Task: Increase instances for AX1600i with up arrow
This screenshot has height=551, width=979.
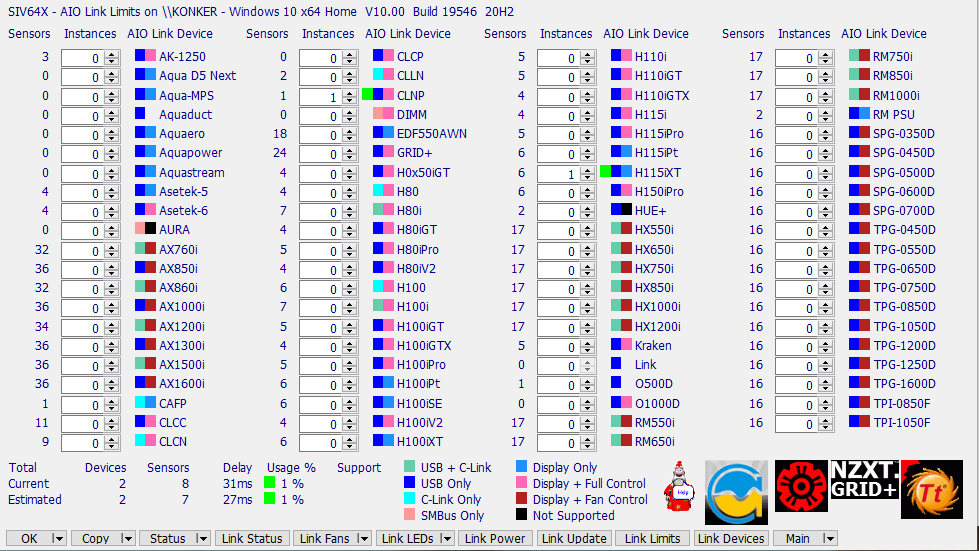Action: pyautogui.click(x=112, y=381)
